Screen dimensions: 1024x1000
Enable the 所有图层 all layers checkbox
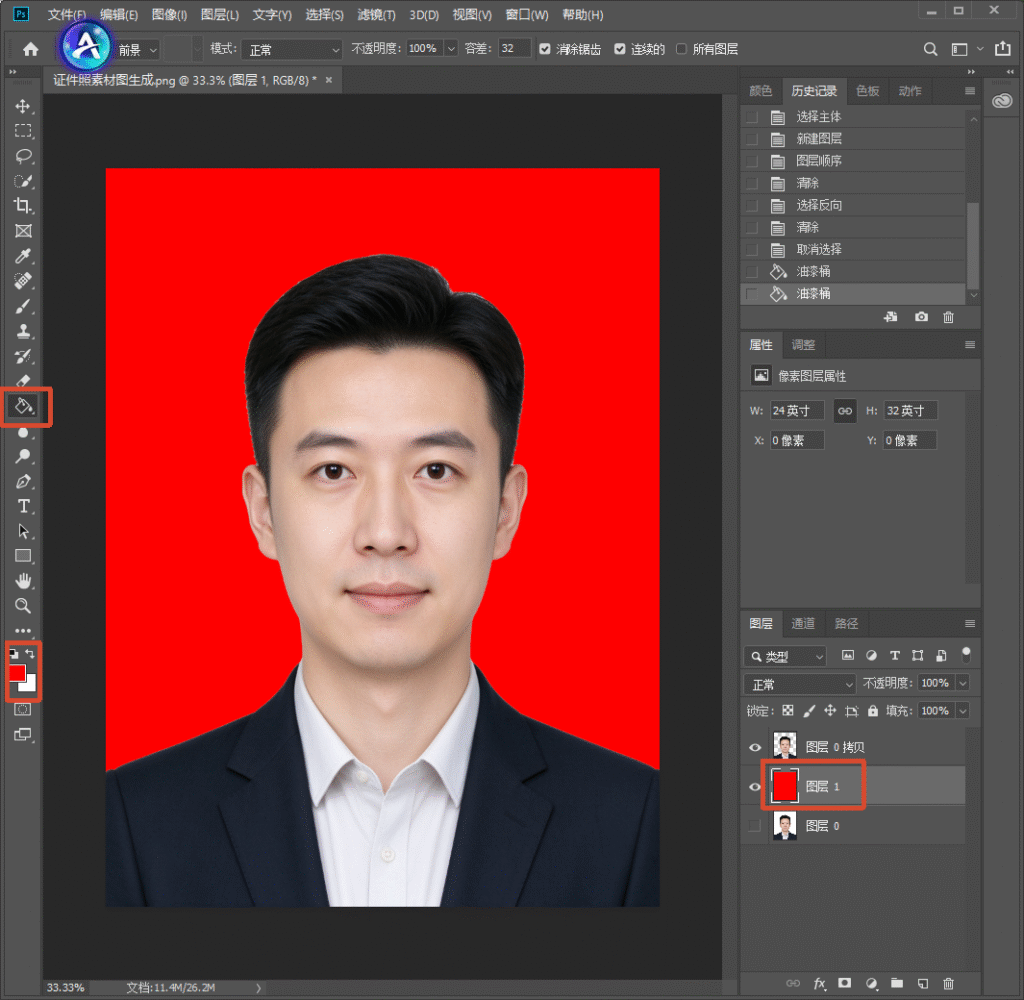(x=681, y=49)
